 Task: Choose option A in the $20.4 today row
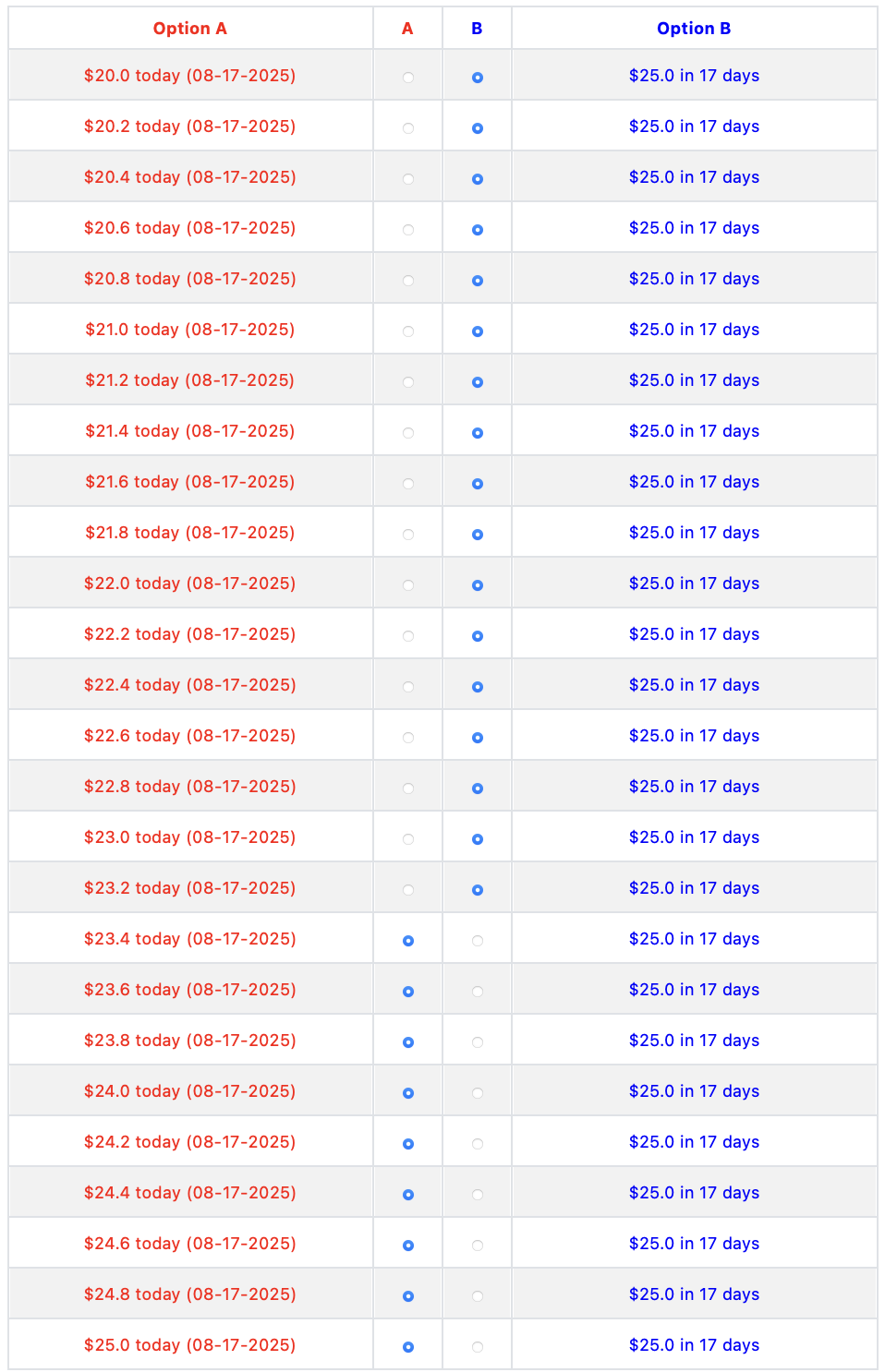[408, 179]
